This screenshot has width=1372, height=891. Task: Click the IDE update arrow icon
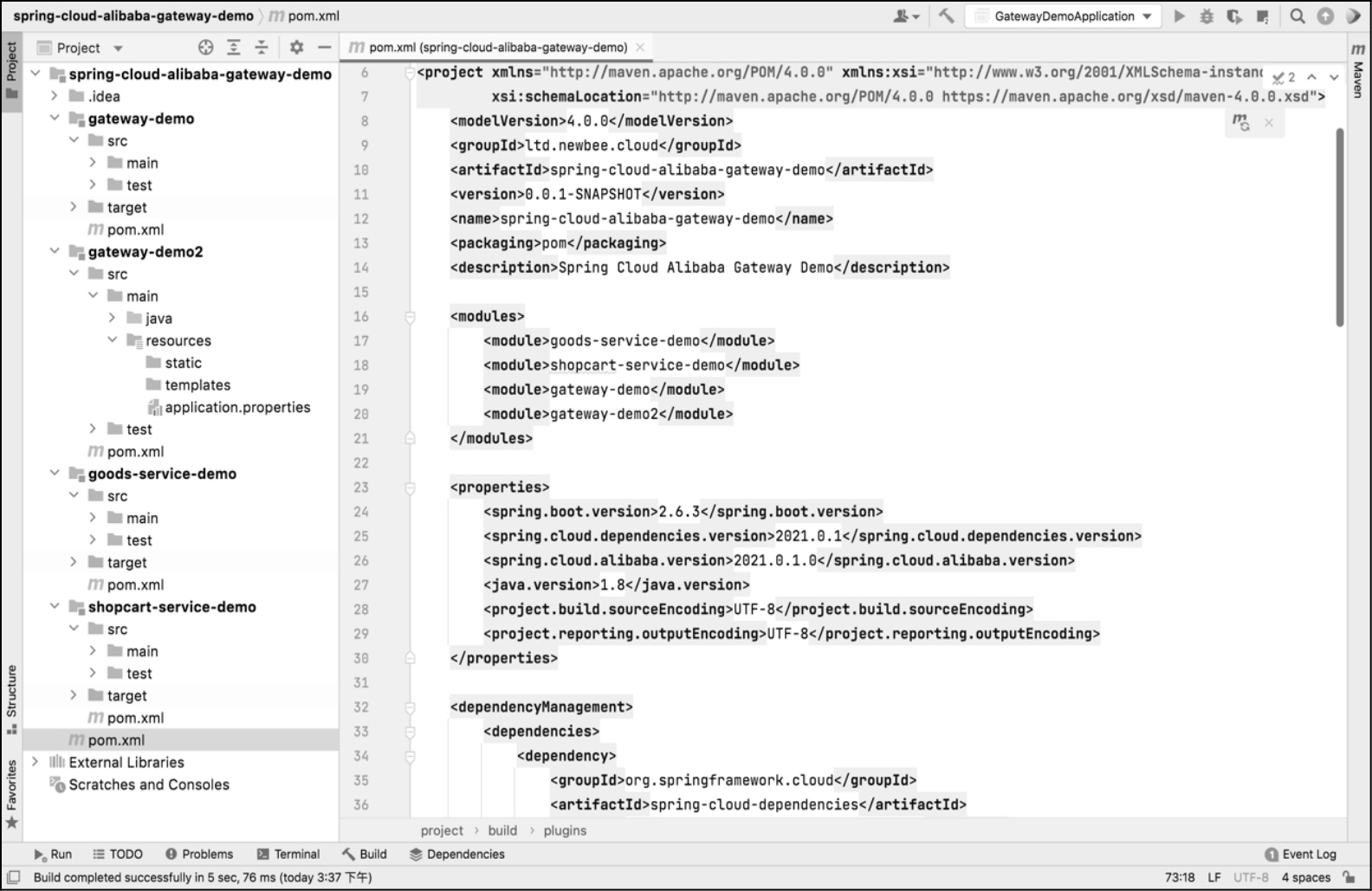point(1325,16)
